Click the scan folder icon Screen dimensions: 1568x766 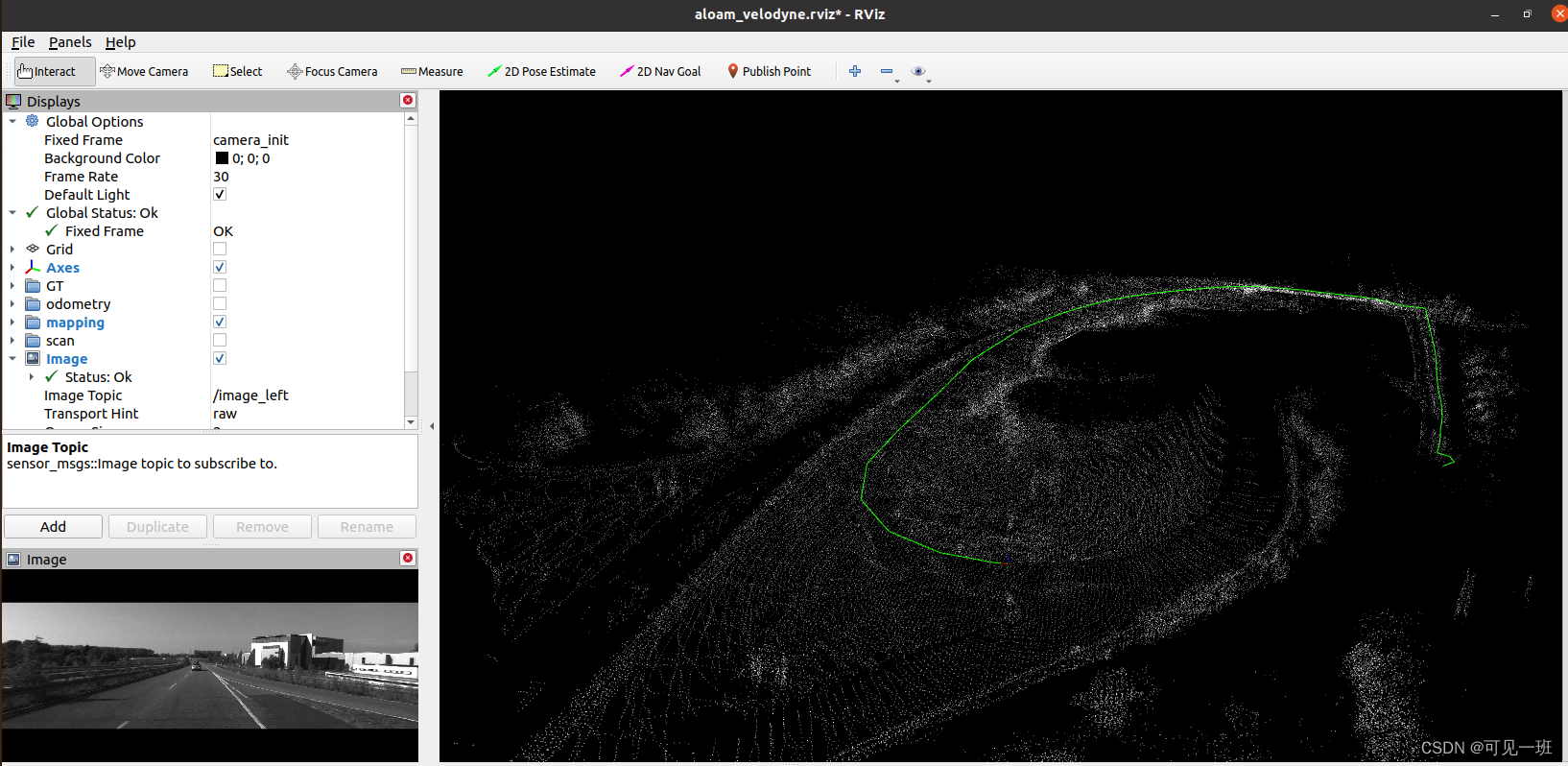(x=33, y=340)
